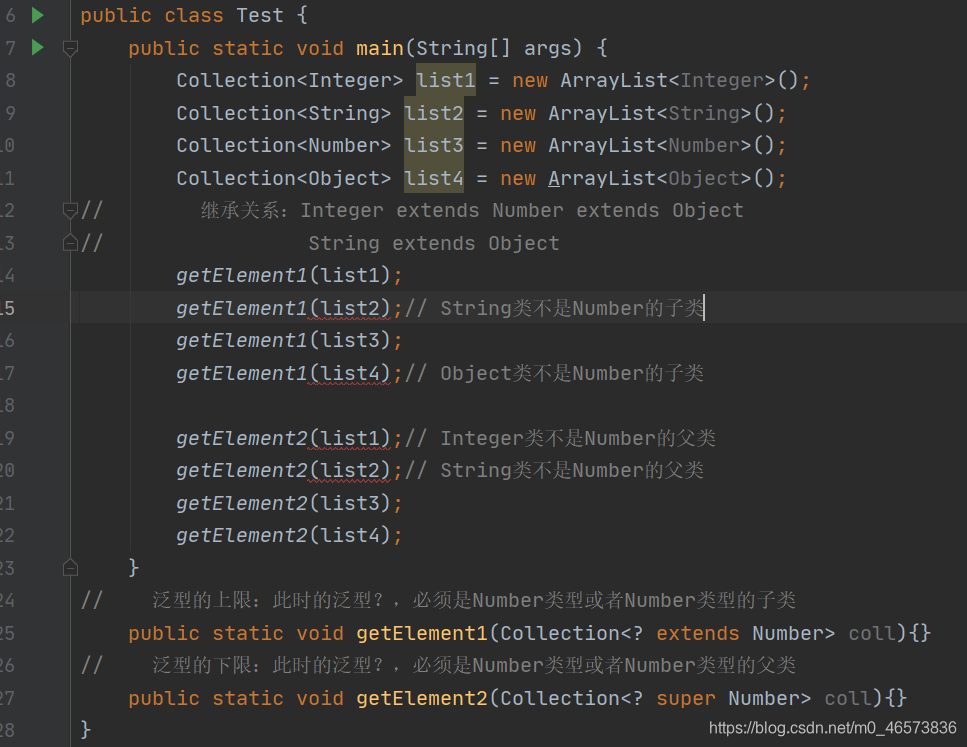Screen dimensions: 967x747
Task: Select highlighted variable list1 in declaration
Action: (x=446, y=80)
